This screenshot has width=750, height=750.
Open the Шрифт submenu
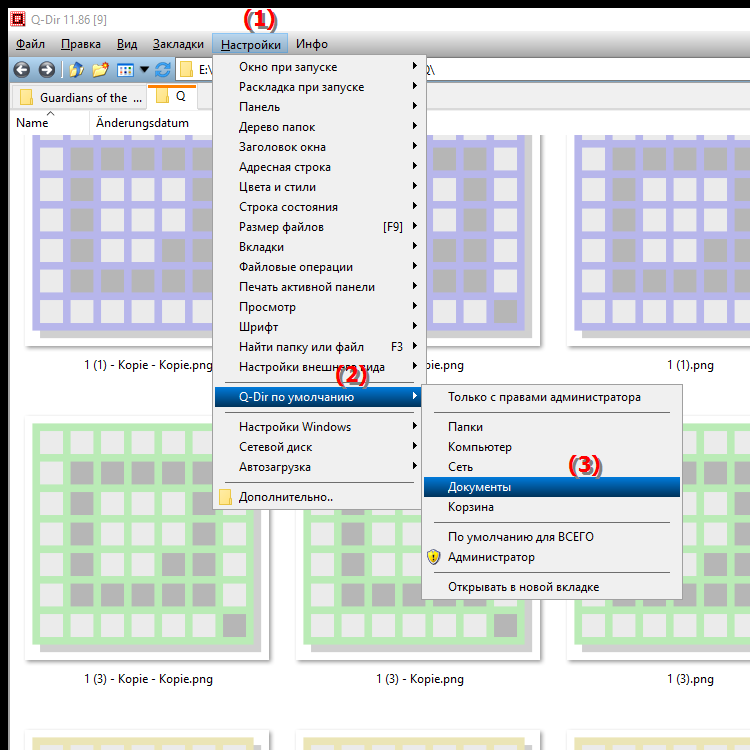click(x=318, y=327)
